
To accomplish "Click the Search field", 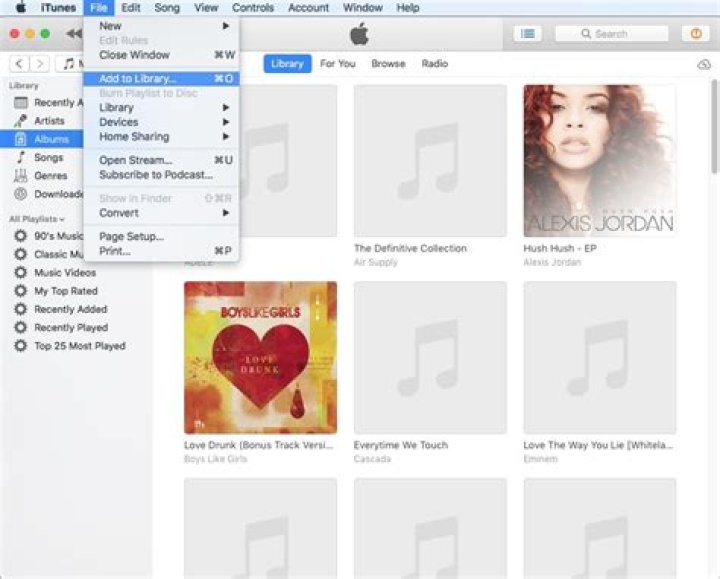I will 611,34.
